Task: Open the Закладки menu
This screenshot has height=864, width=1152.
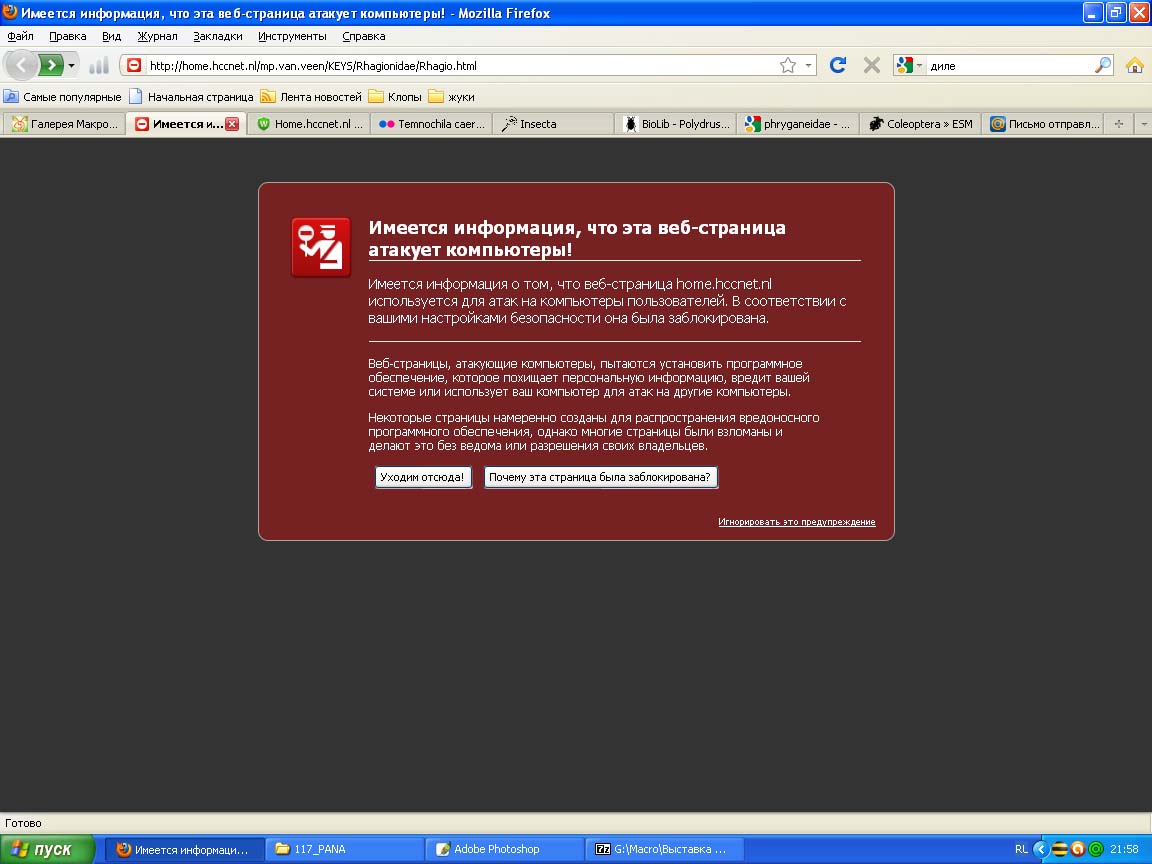Action: point(217,36)
